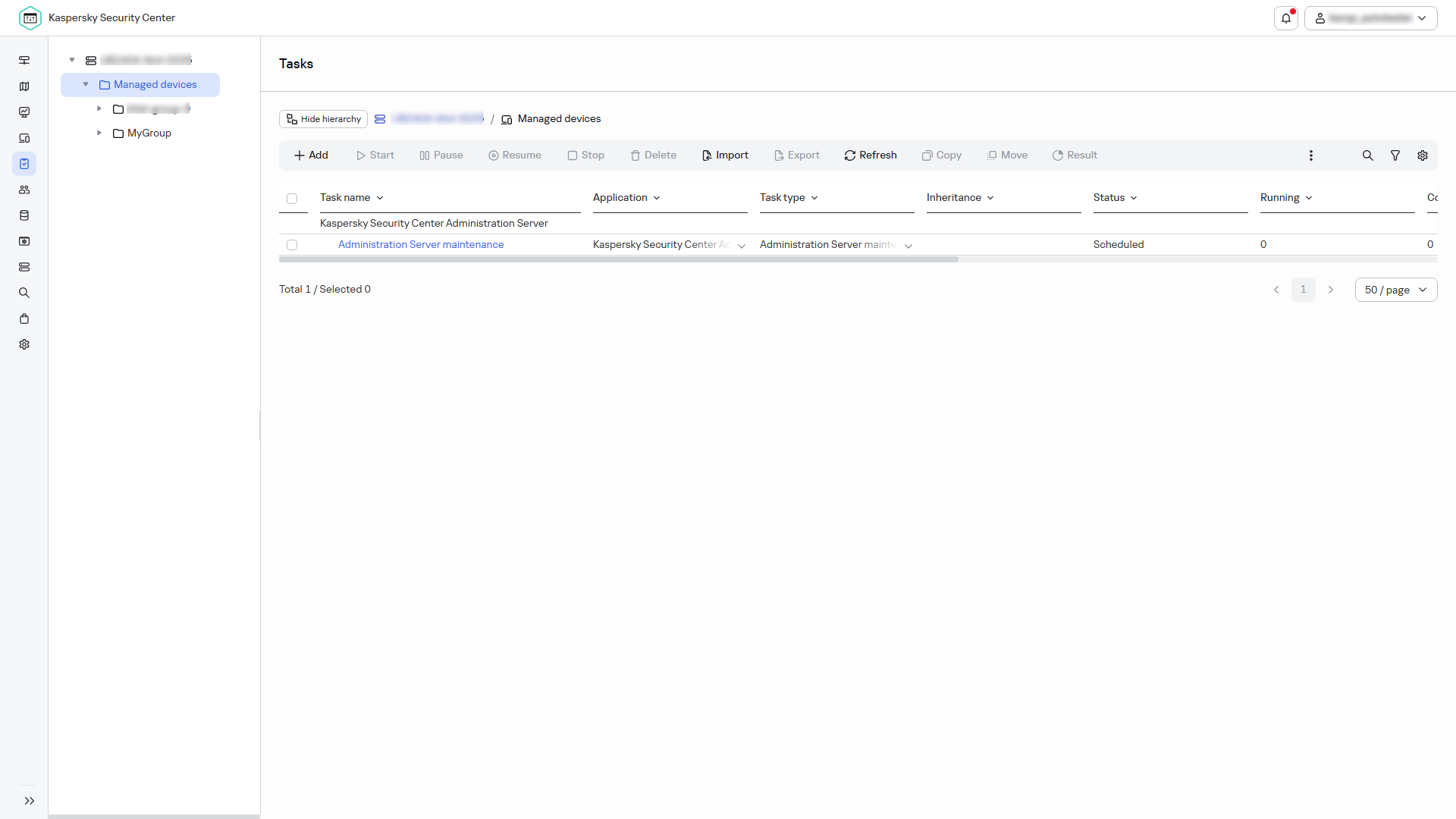Image resolution: width=1456 pixels, height=819 pixels.
Task: Open the database repositories sidebar icon
Action: click(24, 215)
